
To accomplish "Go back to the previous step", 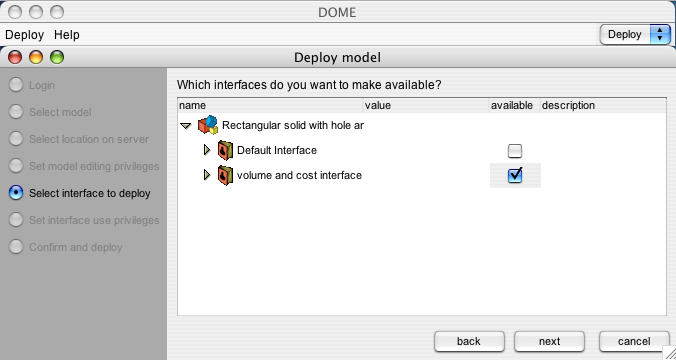I will coord(469,341).
